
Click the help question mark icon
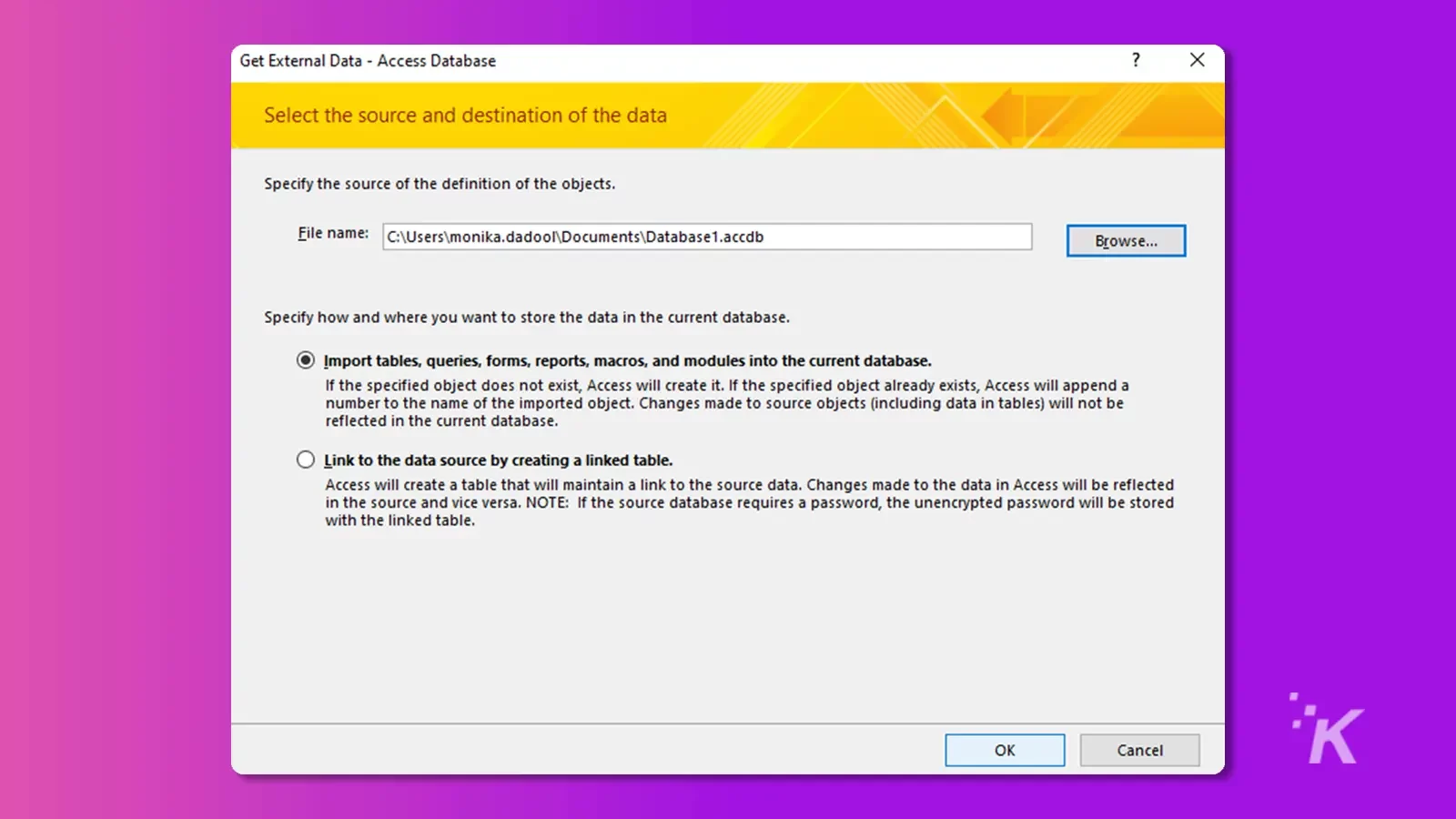coord(1136,60)
